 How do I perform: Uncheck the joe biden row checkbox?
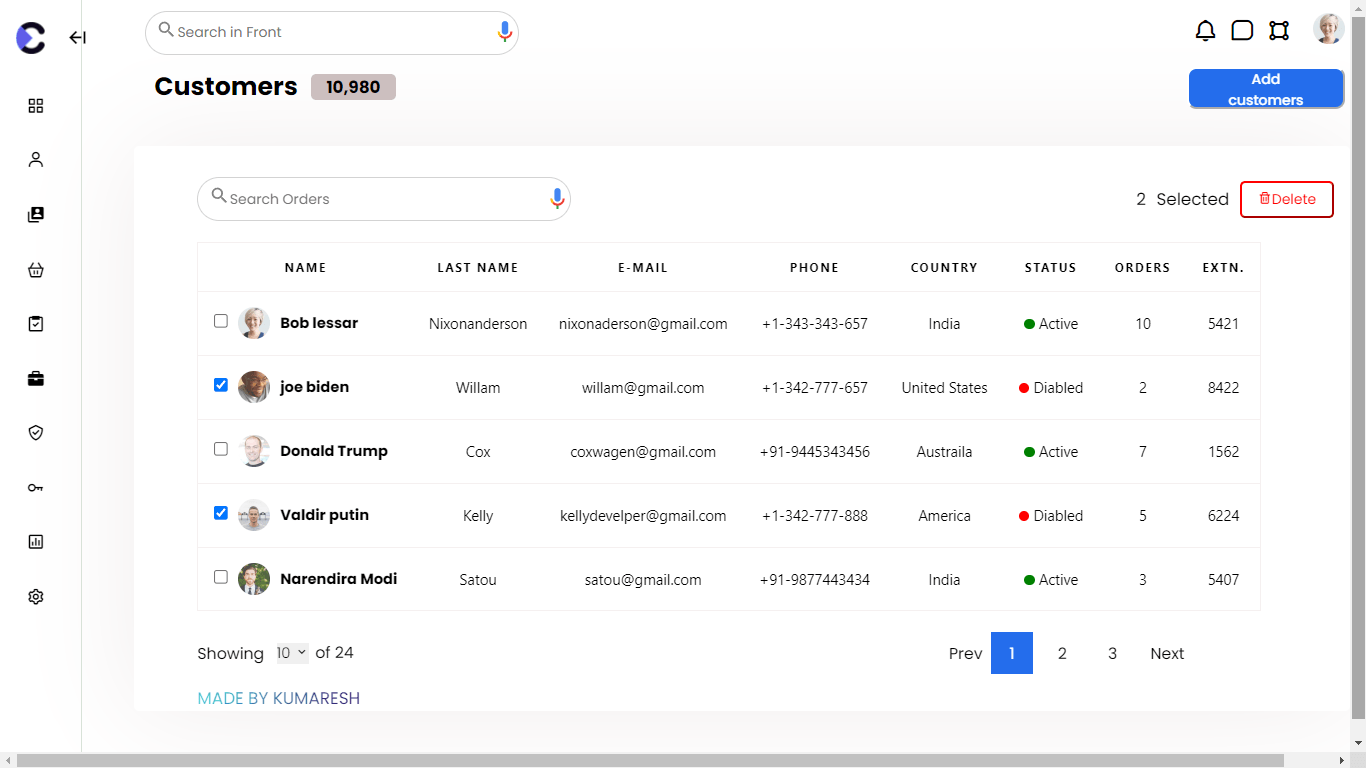[221, 385]
